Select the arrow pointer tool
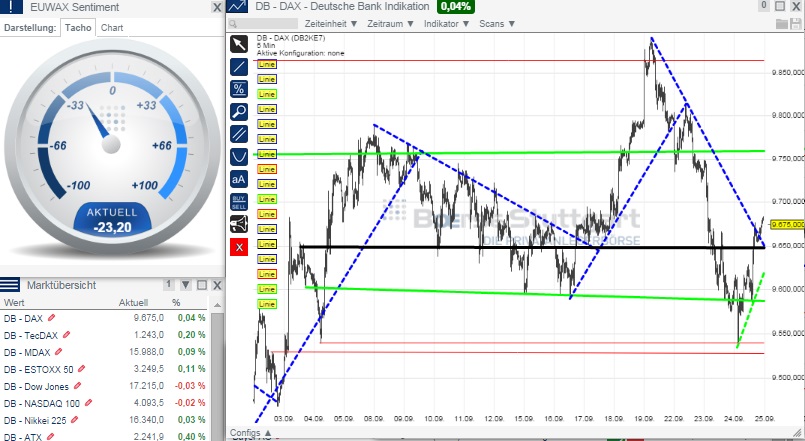This screenshot has width=805, height=441. click(x=239, y=44)
